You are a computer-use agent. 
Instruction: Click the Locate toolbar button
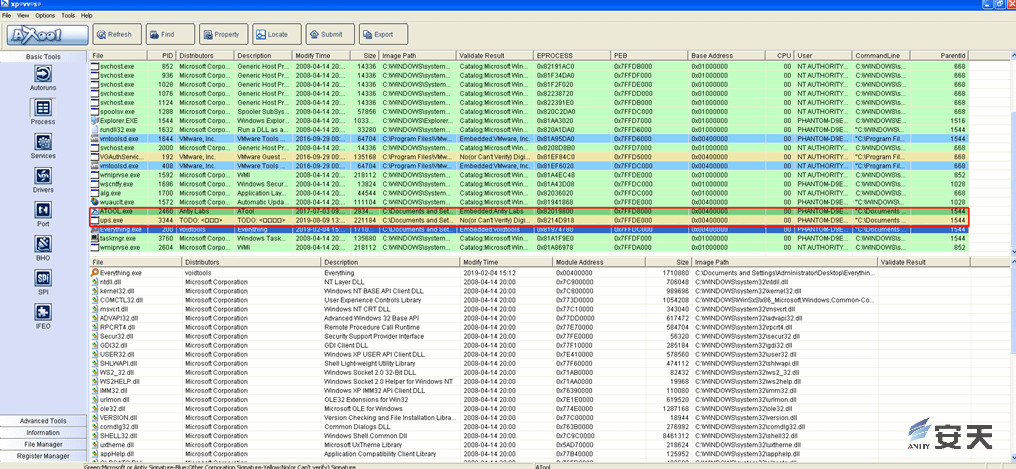click(277, 34)
